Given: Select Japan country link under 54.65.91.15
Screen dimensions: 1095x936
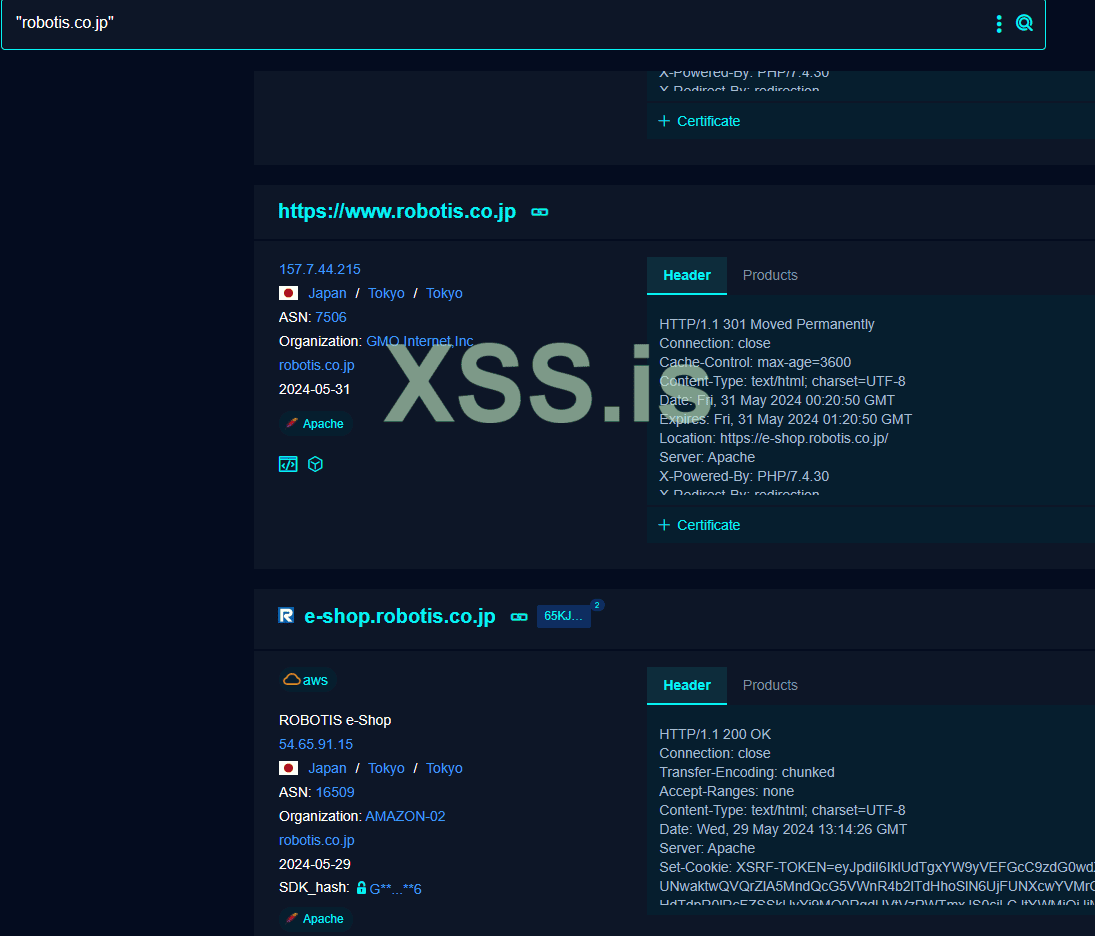Looking at the screenshot, I should pyautogui.click(x=327, y=768).
